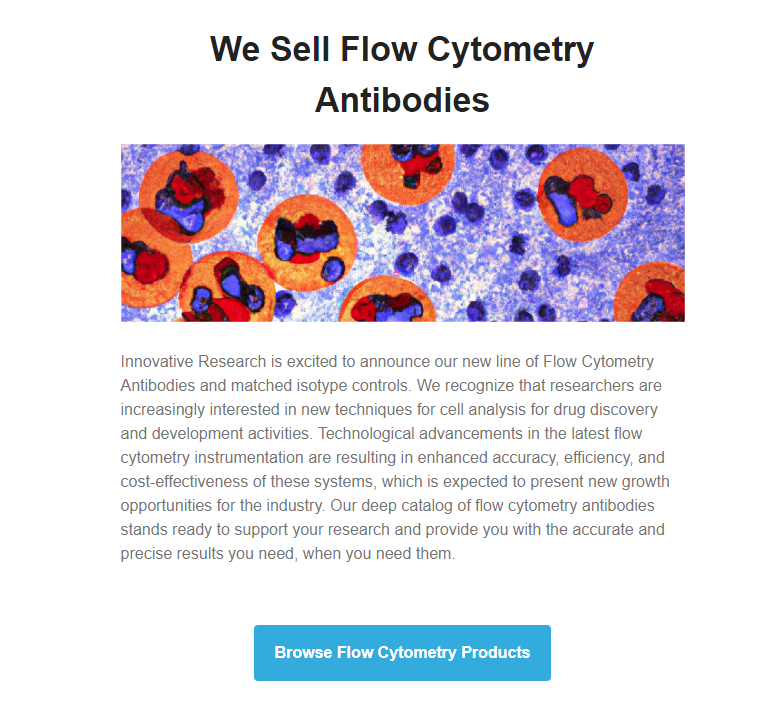The height and width of the screenshot is (701, 775).
Task: Click the orange cell cut off at banner's top center
Action: (x=408, y=173)
